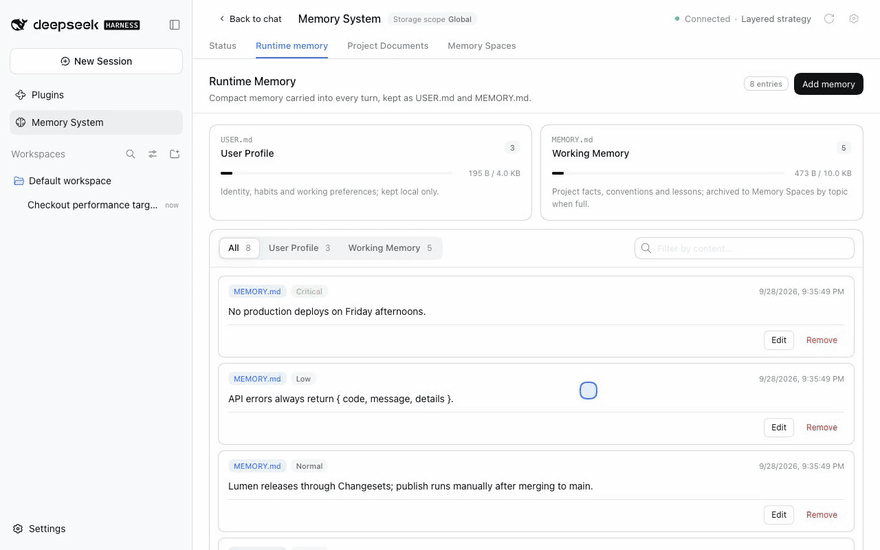Switch to the Status tab
The width and height of the screenshot is (880, 550).
(223, 46)
